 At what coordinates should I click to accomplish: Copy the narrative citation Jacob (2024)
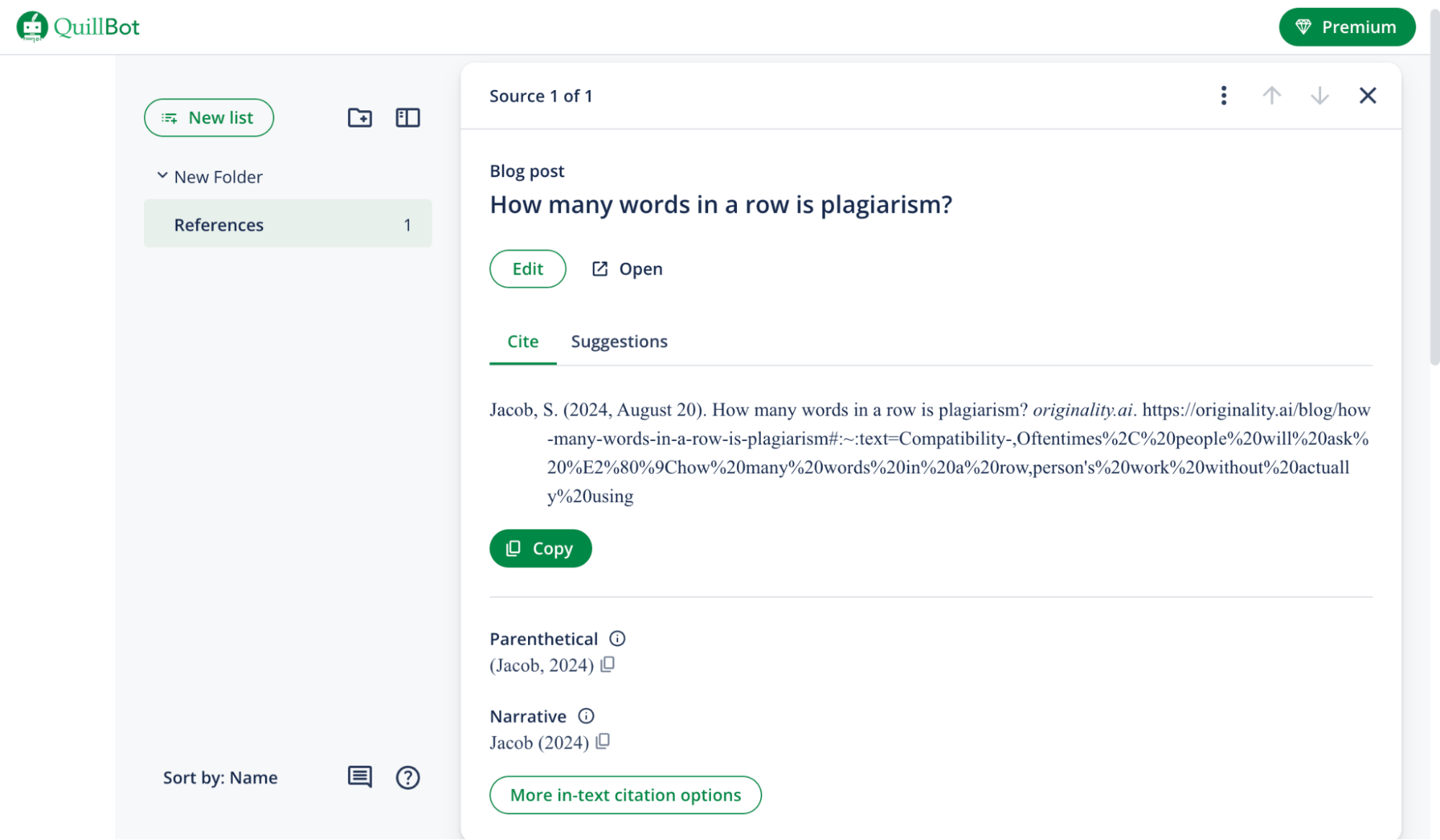tap(603, 741)
